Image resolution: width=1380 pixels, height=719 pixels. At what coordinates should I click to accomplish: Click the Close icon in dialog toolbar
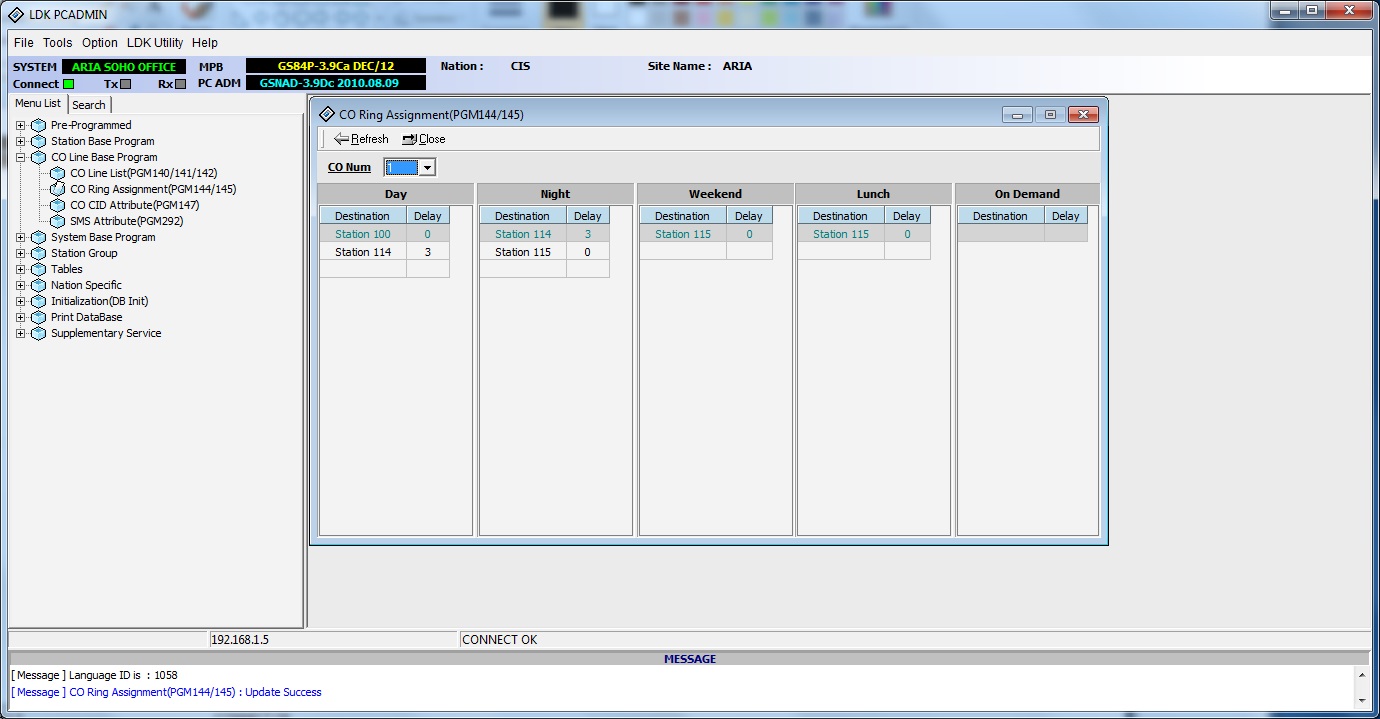pos(409,139)
